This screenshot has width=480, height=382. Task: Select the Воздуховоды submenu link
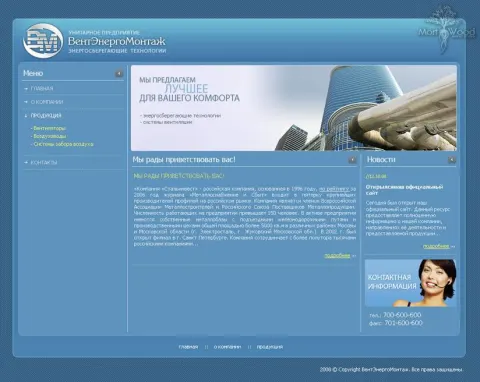pyautogui.click(x=50, y=136)
